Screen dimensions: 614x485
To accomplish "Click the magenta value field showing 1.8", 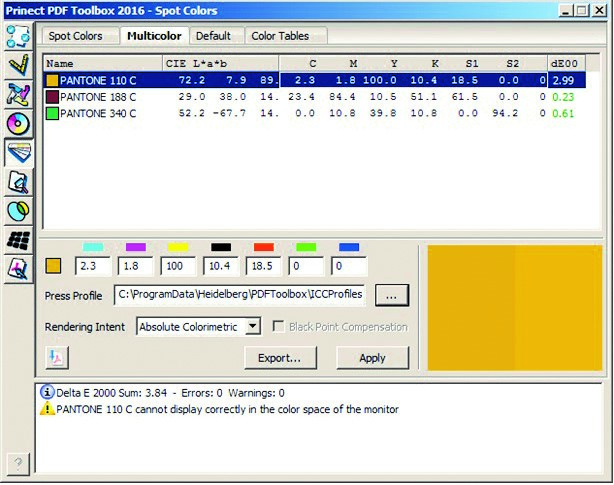I will click(x=135, y=266).
